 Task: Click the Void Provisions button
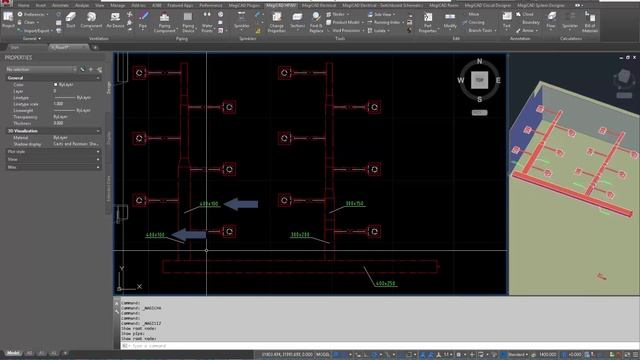click(345, 31)
